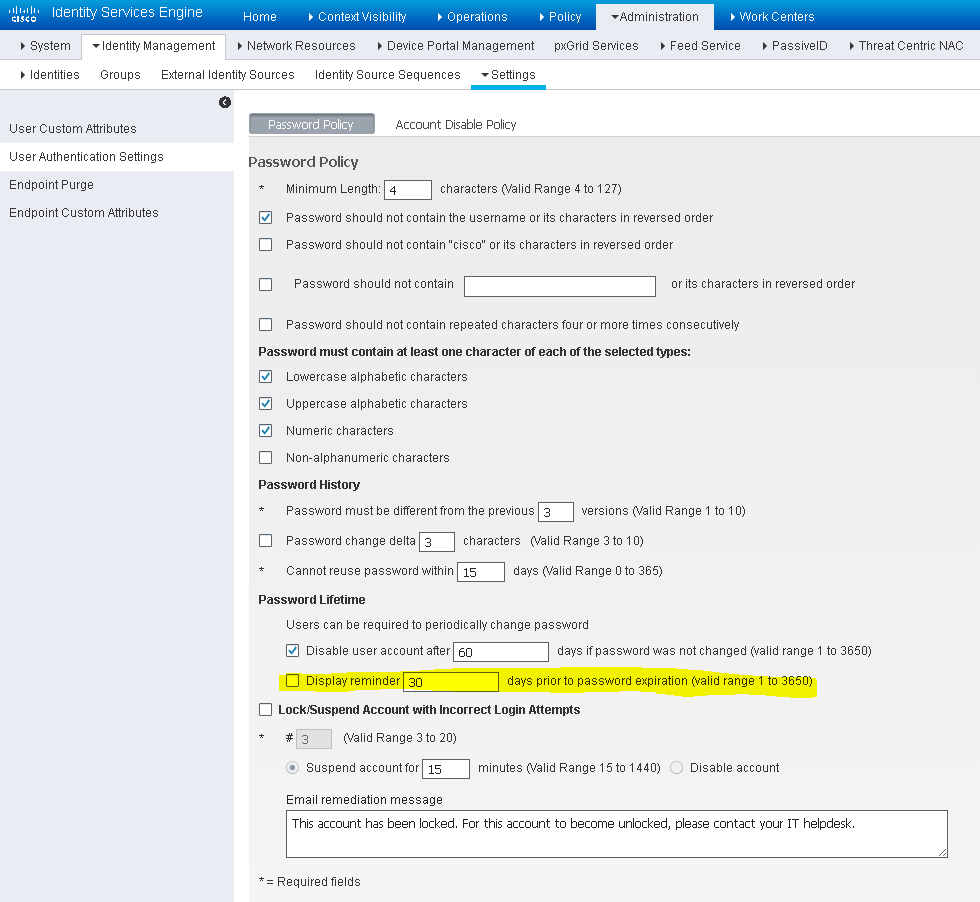
Task: Open Endpoint Purge settings
Action: coord(51,185)
